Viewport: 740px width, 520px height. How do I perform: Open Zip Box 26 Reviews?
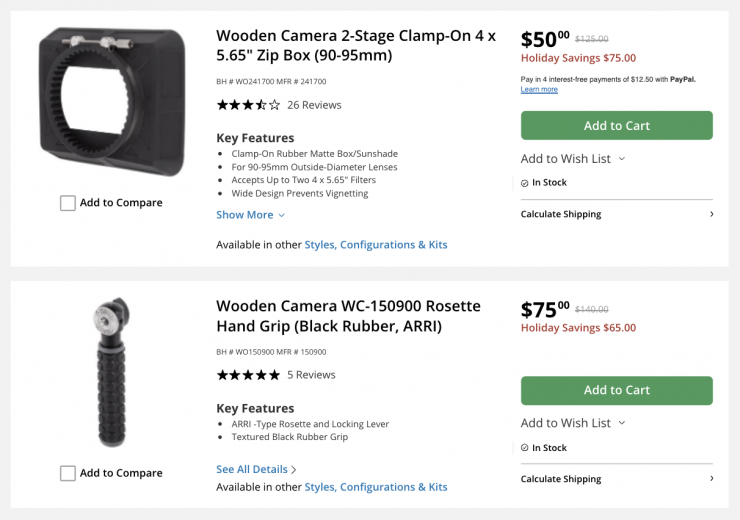coord(314,105)
